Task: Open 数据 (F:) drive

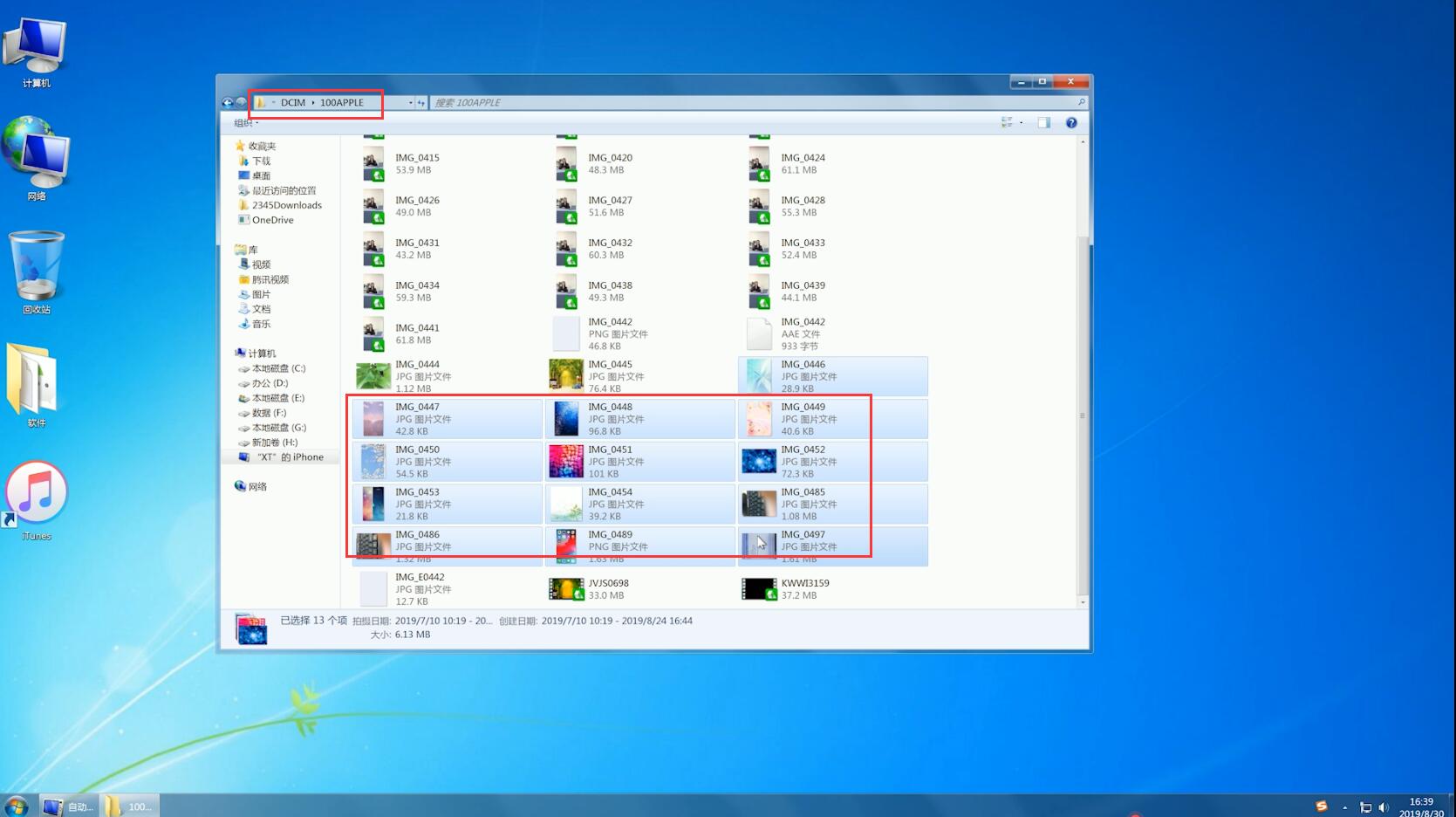Action: tap(263, 413)
